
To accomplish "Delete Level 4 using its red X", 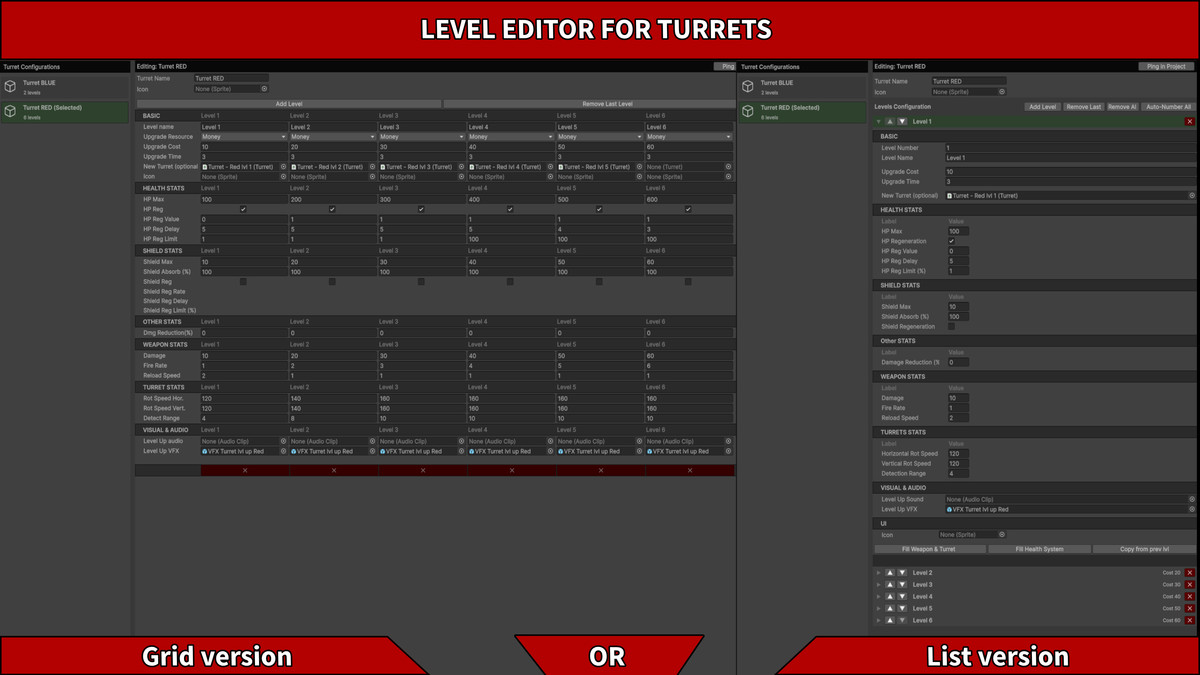I will pyautogui.click(x=1189, y=597).
